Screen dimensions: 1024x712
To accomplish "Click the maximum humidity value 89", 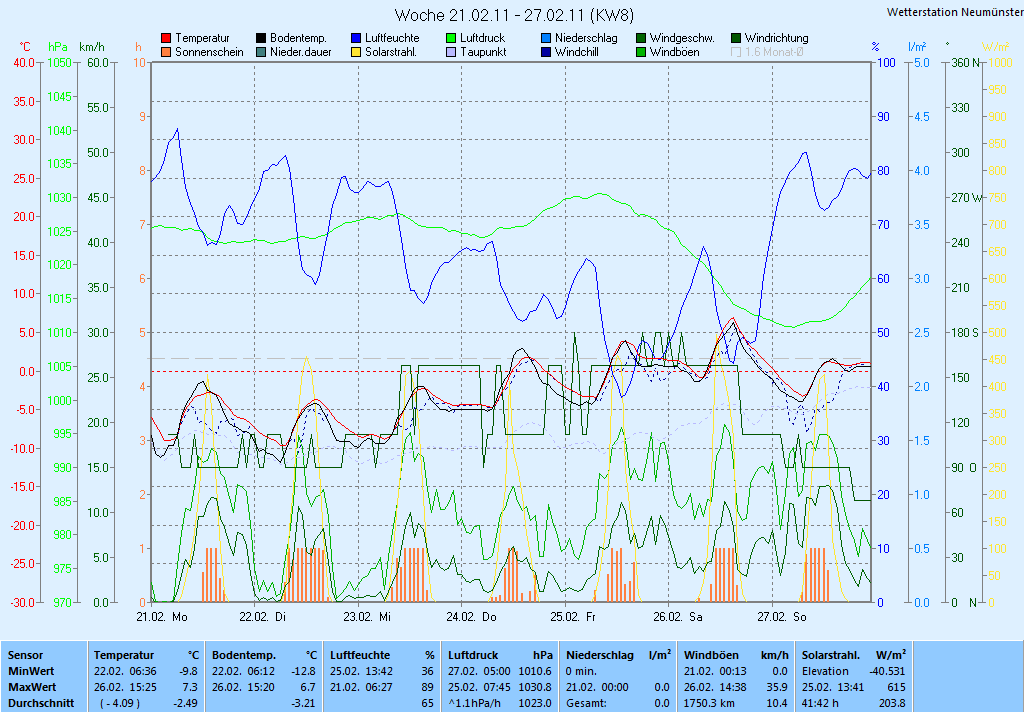I will click(427, 687).
